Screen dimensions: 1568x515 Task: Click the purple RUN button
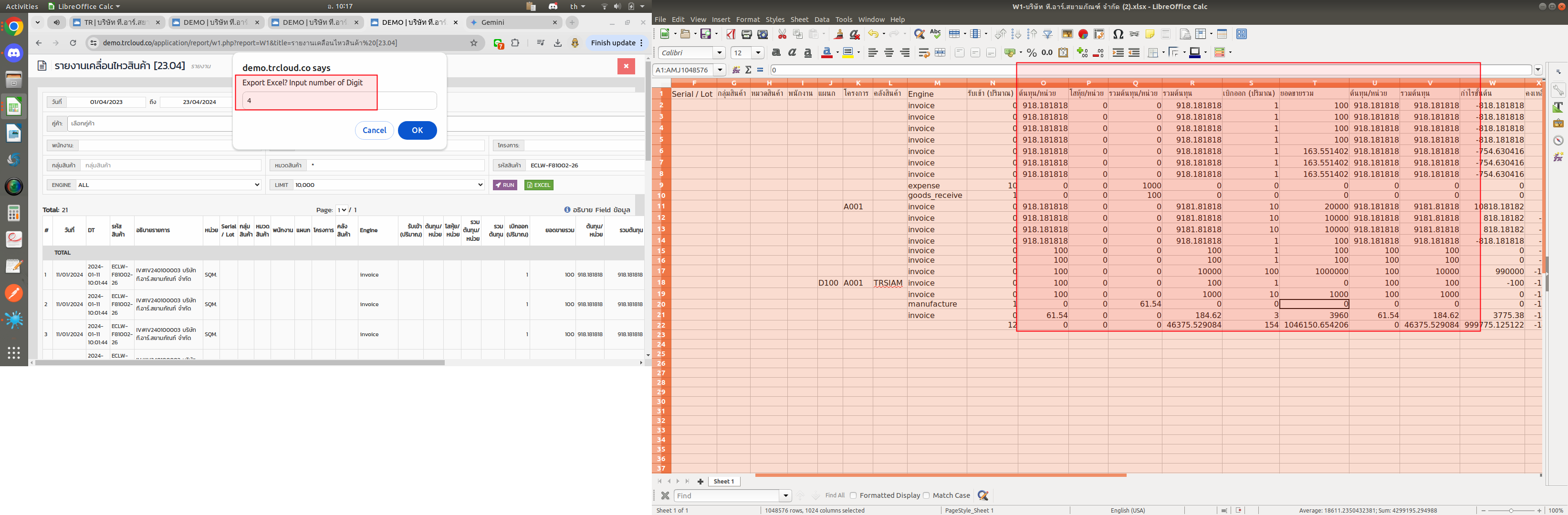point(504,185)
